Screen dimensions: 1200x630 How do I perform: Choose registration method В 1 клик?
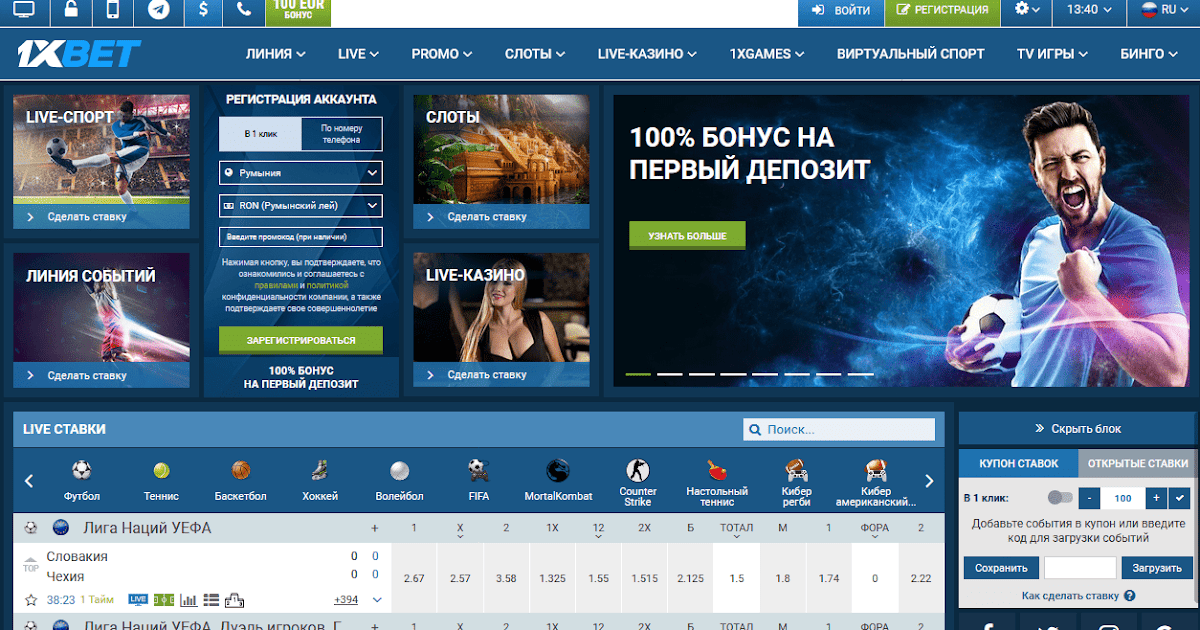click(x=260, y=134)
